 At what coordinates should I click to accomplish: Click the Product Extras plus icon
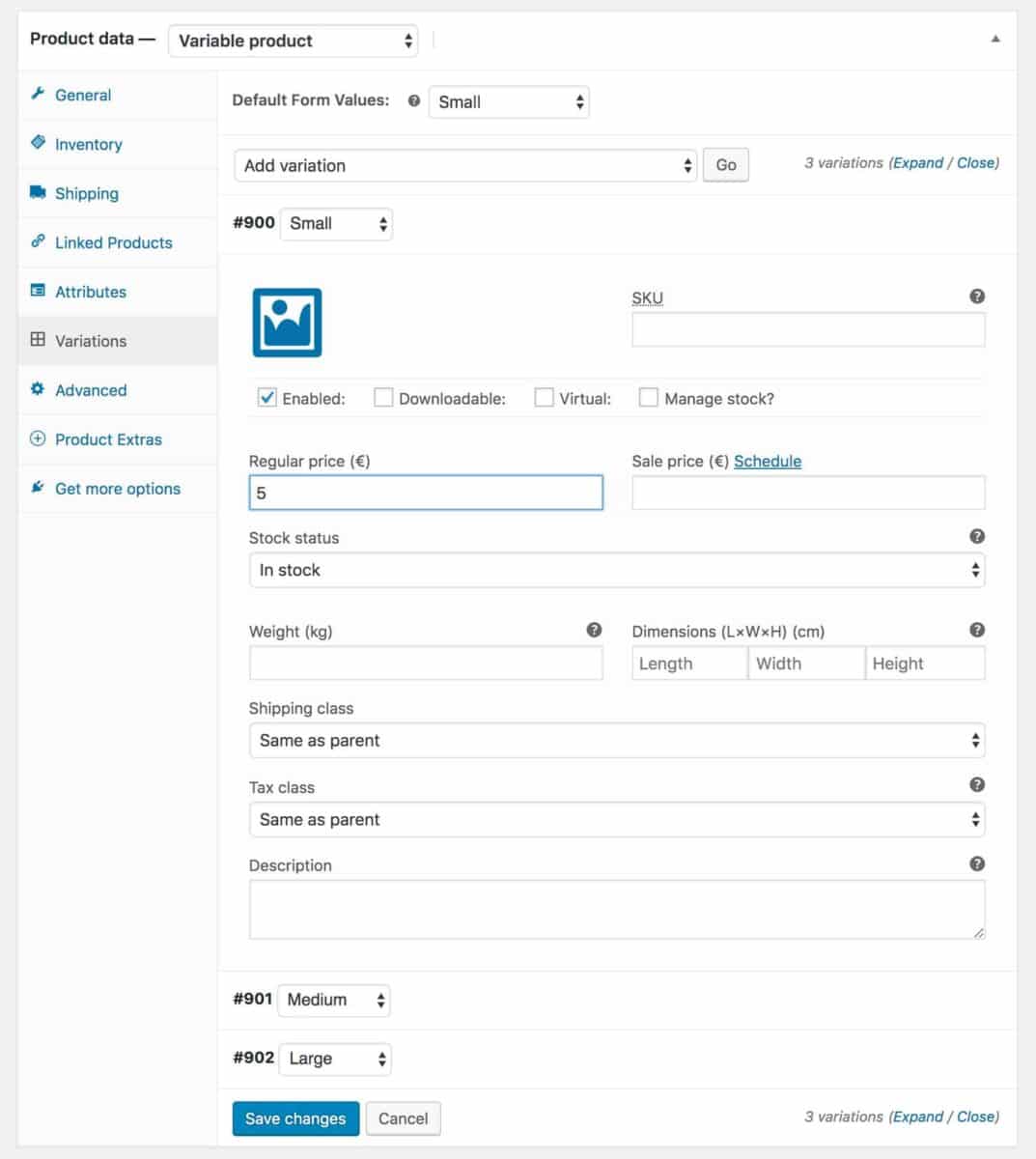click(x=38, y=438)
